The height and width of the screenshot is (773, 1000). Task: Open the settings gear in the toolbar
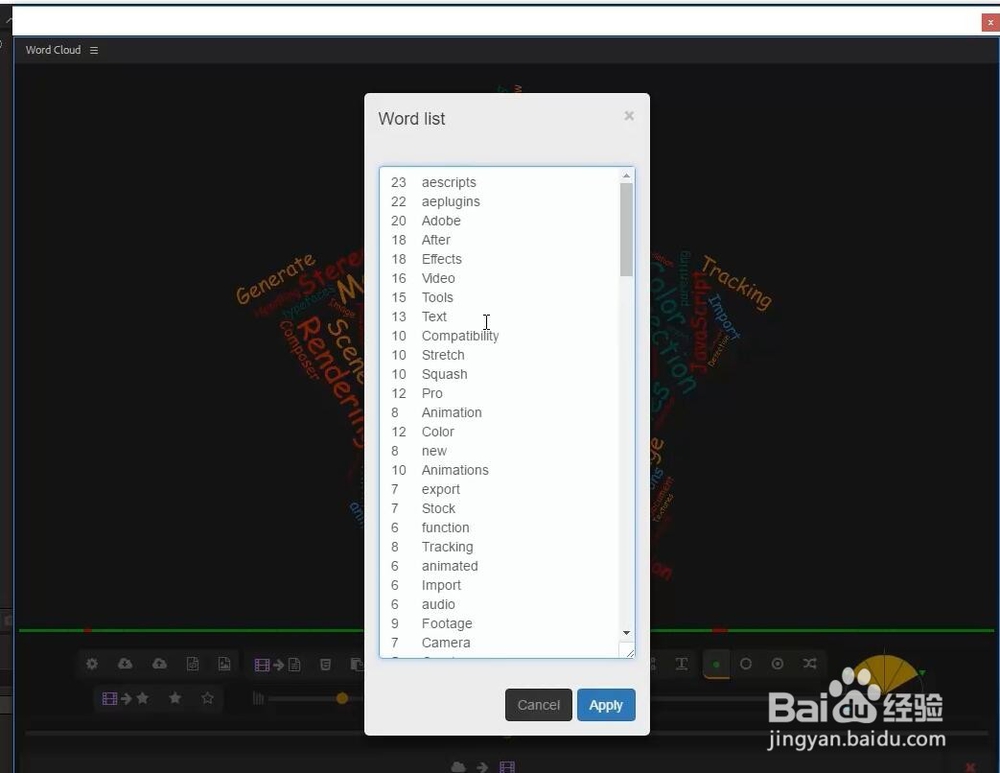[x=92, y=664]
